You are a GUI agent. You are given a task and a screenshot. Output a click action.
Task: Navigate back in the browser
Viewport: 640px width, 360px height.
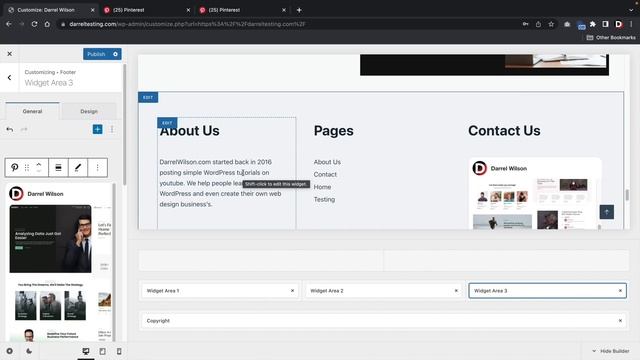pyautogui.click(x=9, y=24)
